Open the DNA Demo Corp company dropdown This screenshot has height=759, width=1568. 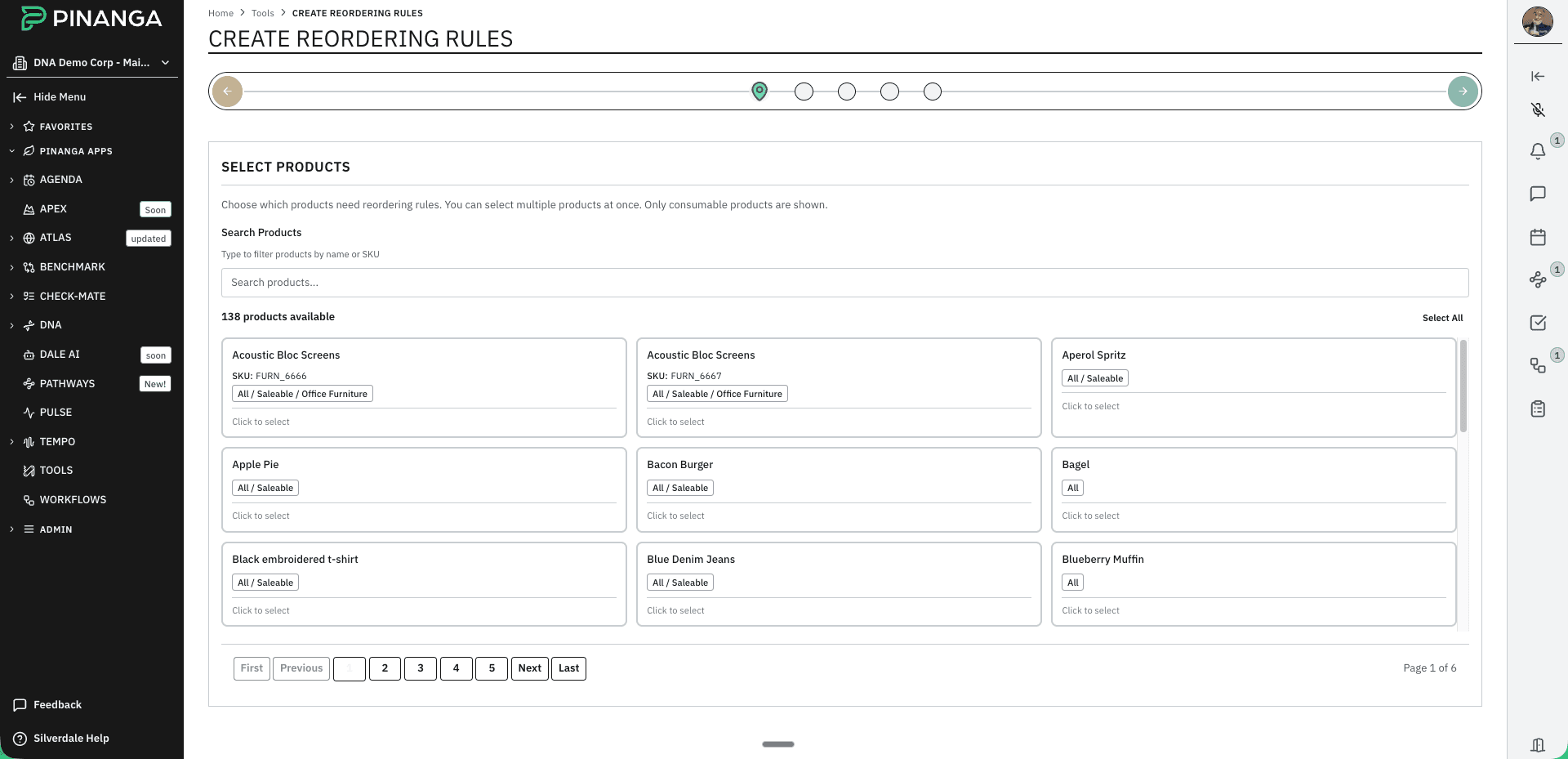tap(90, 62)
